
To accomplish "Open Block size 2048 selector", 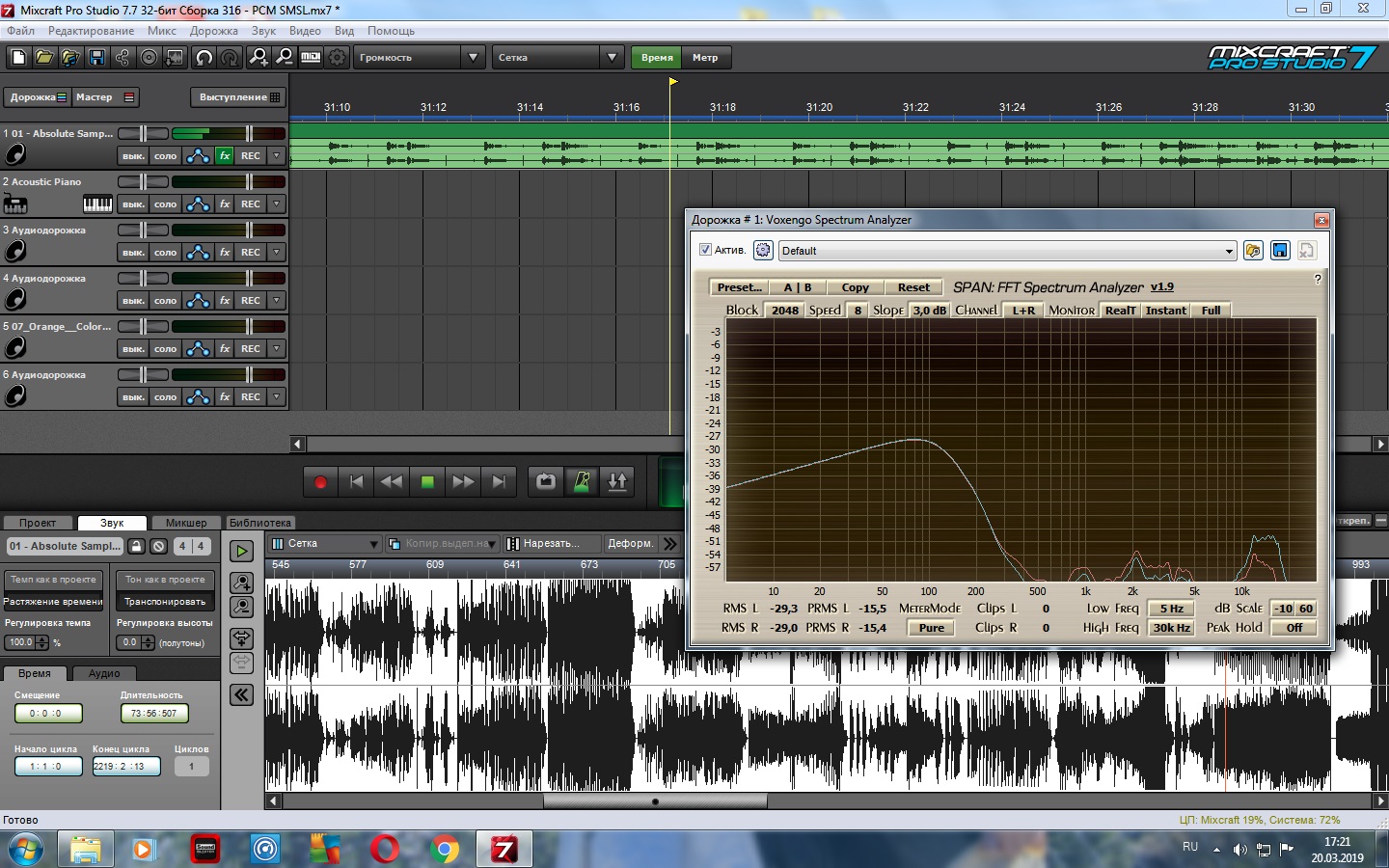I will point(785,311).
